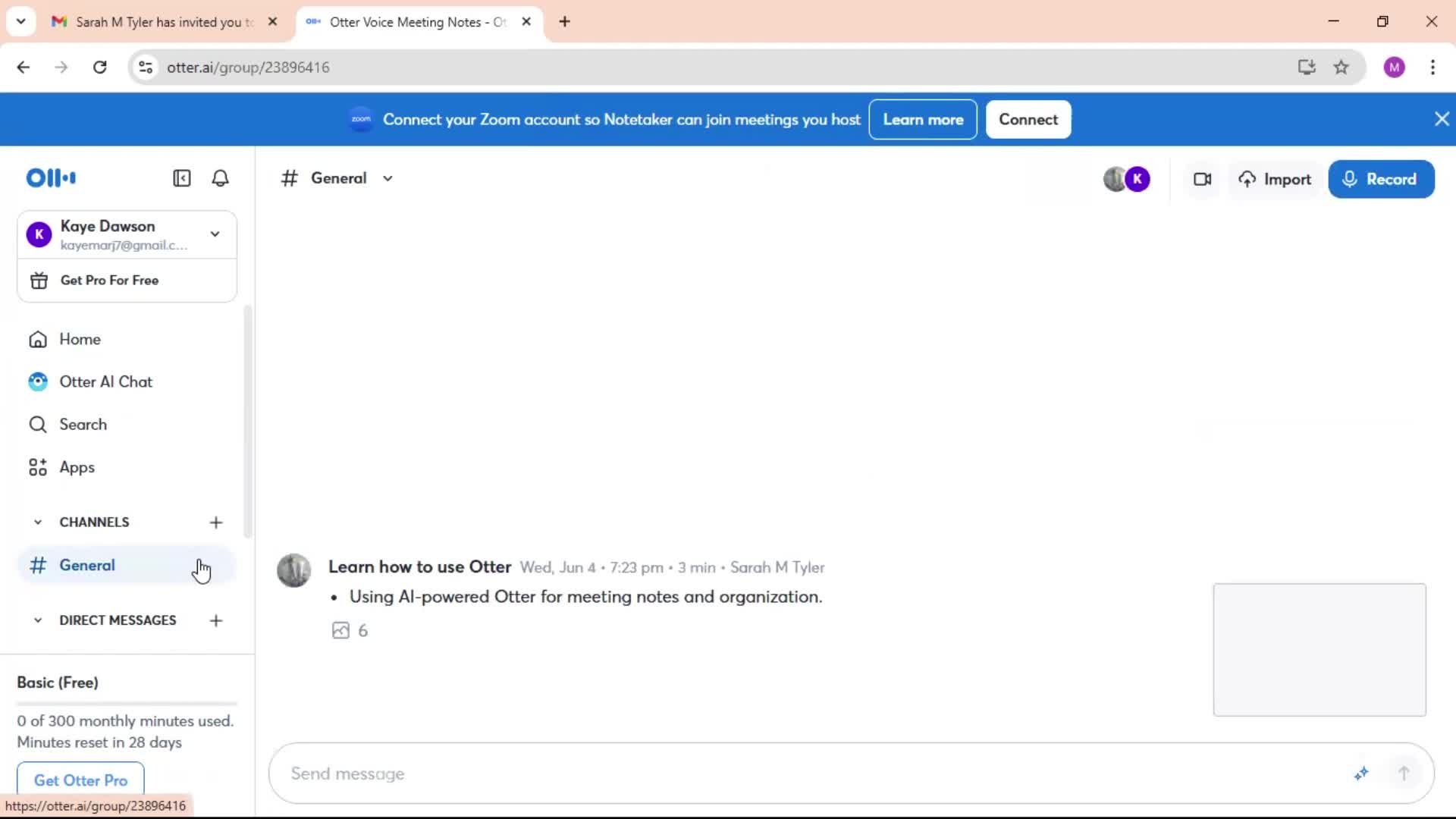The image size is (1456, 819).
Task: Go forward in the browser
Action: click(x=61, y=67)
